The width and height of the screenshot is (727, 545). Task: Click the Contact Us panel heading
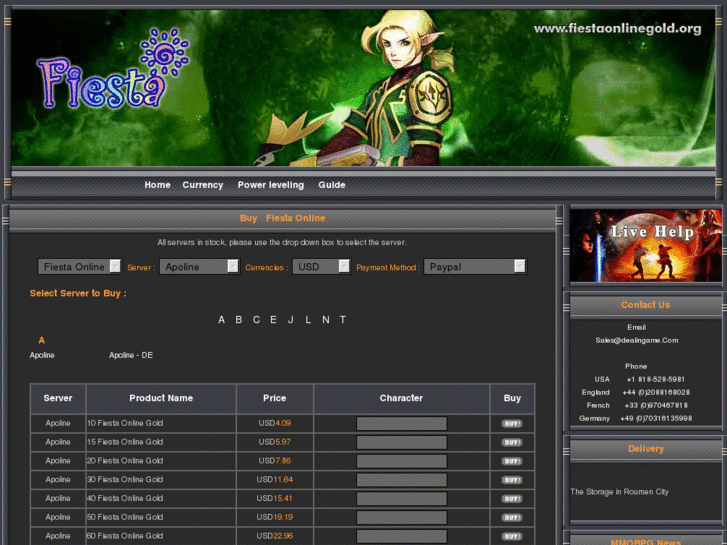coord(645,305)
